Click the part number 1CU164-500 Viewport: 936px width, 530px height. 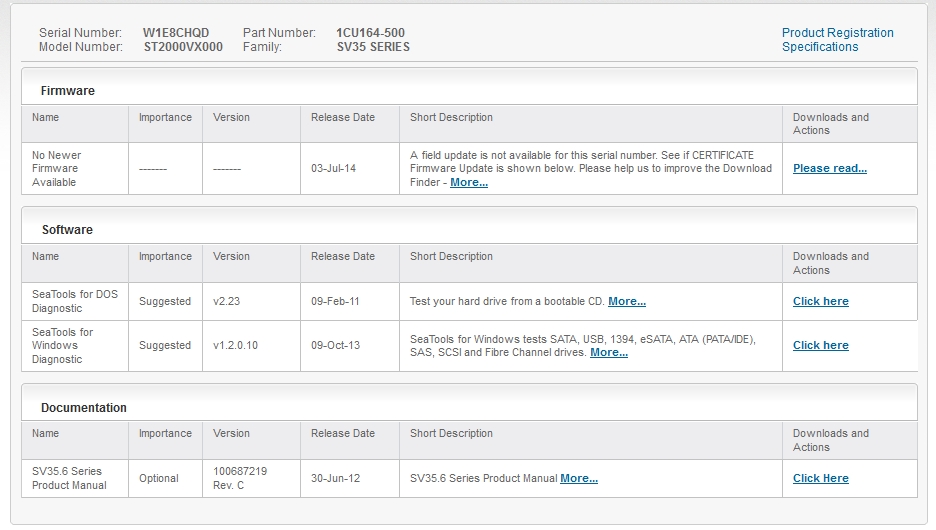pyautogui.click(x=370, y=33)
